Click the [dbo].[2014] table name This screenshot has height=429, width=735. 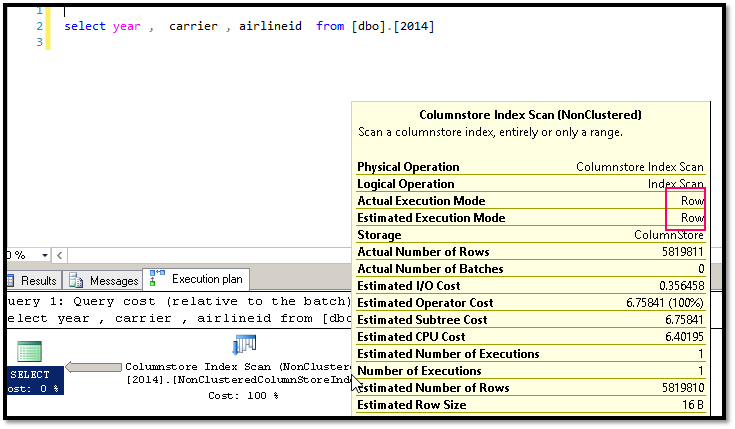[393, 26]
